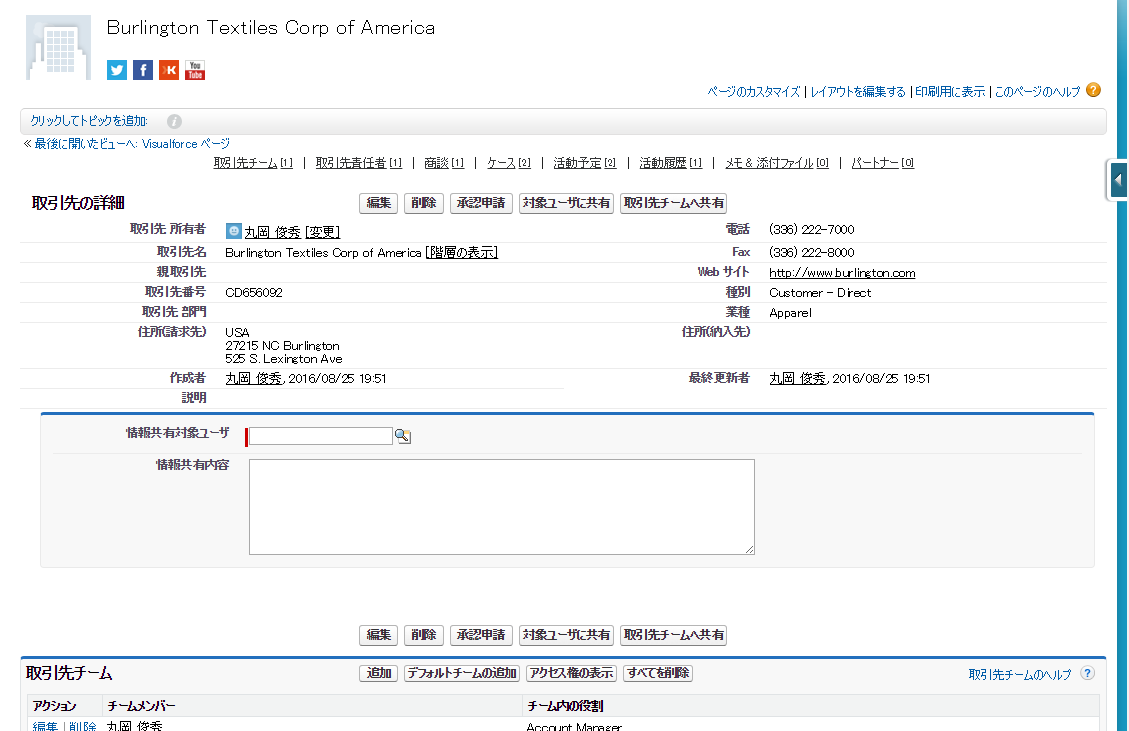Focus the 情報共有対象ユーザ input field
Image resolution: width=1129 pixels, height=731 pixels.
[320, 436]
